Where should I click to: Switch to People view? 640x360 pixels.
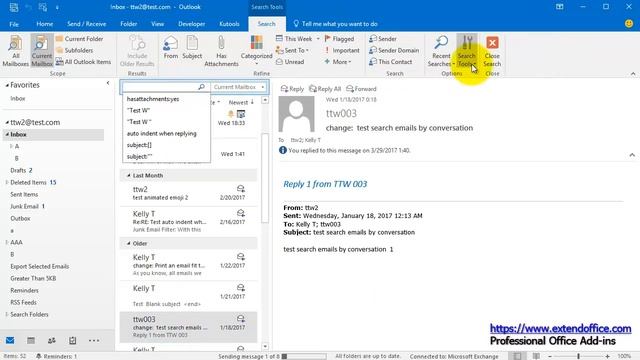[52, 340]
